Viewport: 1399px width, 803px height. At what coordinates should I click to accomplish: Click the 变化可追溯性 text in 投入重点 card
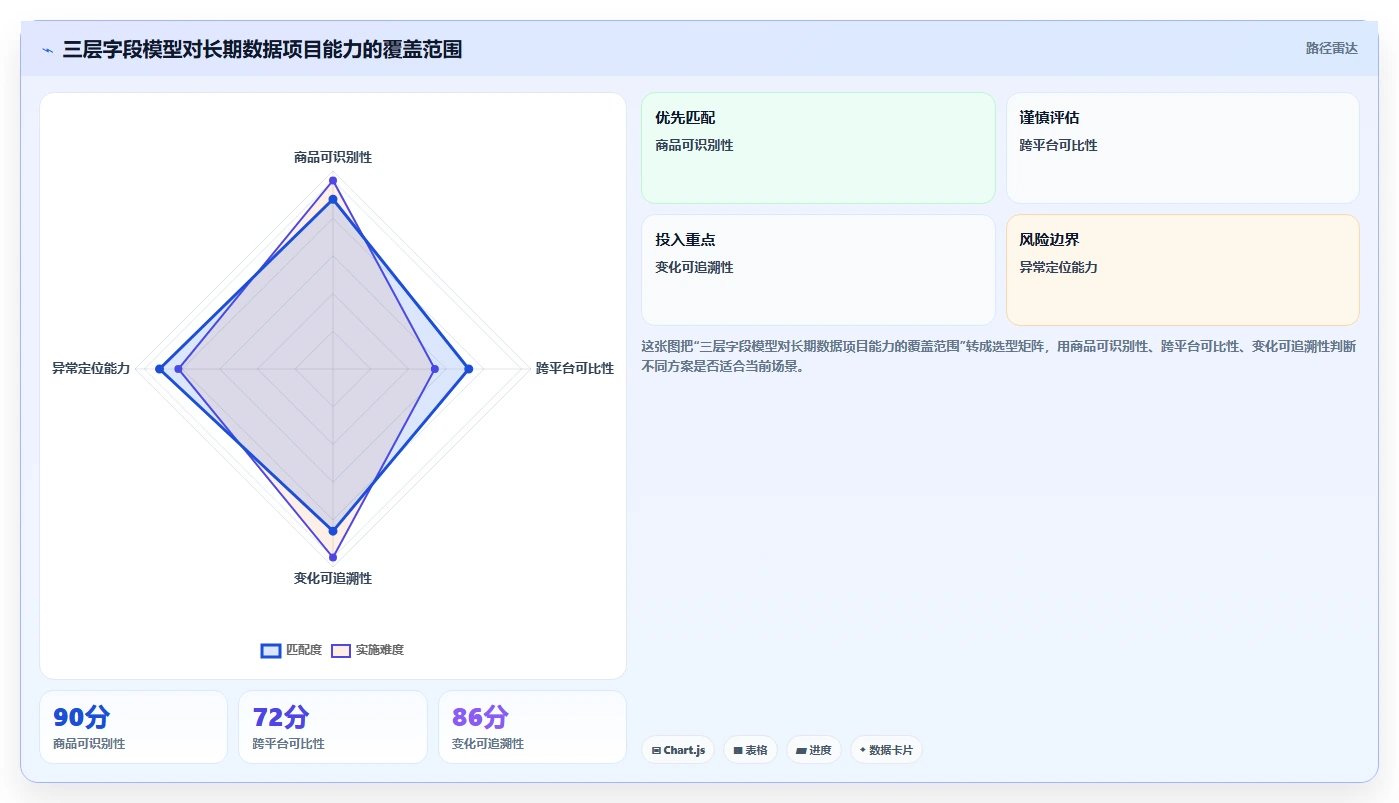pyautogui.click(x=694, y=267)
